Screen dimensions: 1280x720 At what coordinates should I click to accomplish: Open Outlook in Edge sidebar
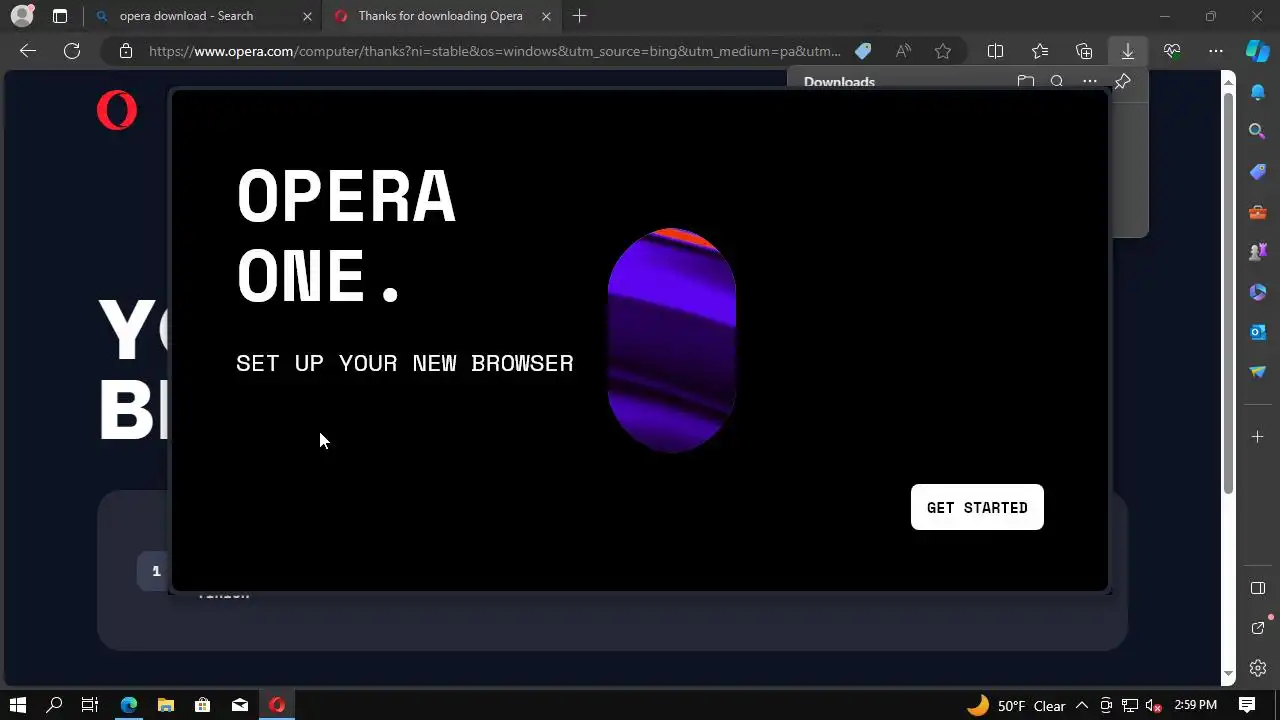(1258, 332)
